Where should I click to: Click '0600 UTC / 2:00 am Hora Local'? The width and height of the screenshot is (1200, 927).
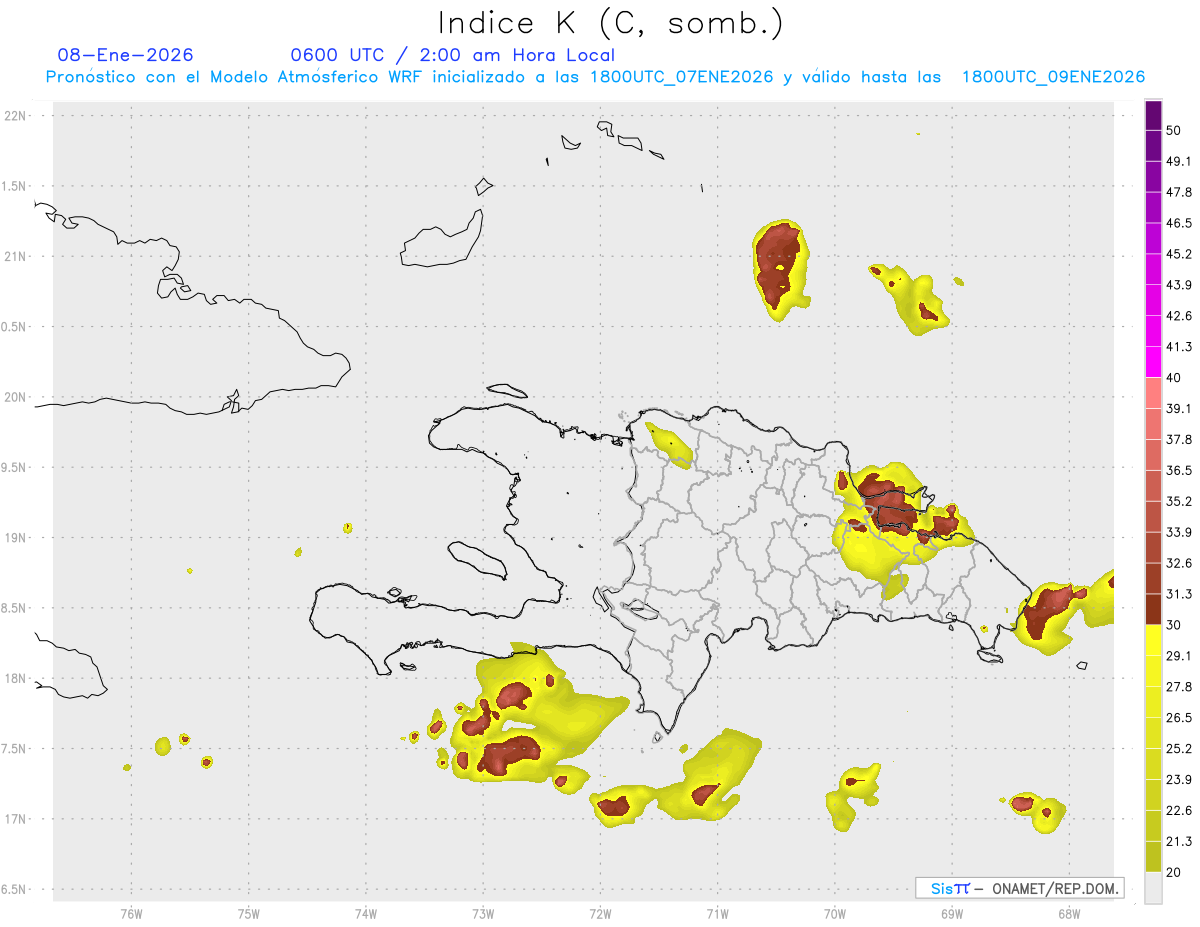[x=452, y=55]
